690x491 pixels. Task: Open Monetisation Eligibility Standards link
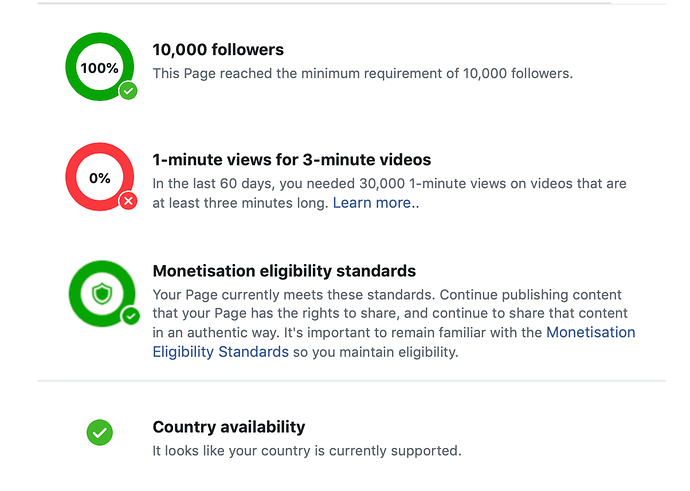[394, 342]
